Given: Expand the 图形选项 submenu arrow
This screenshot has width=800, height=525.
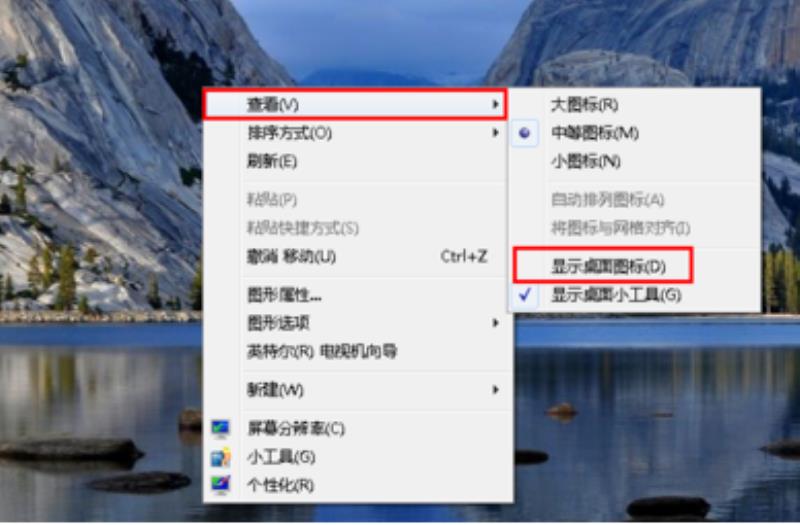Looking at the screenshot, I should coord(495,323).
